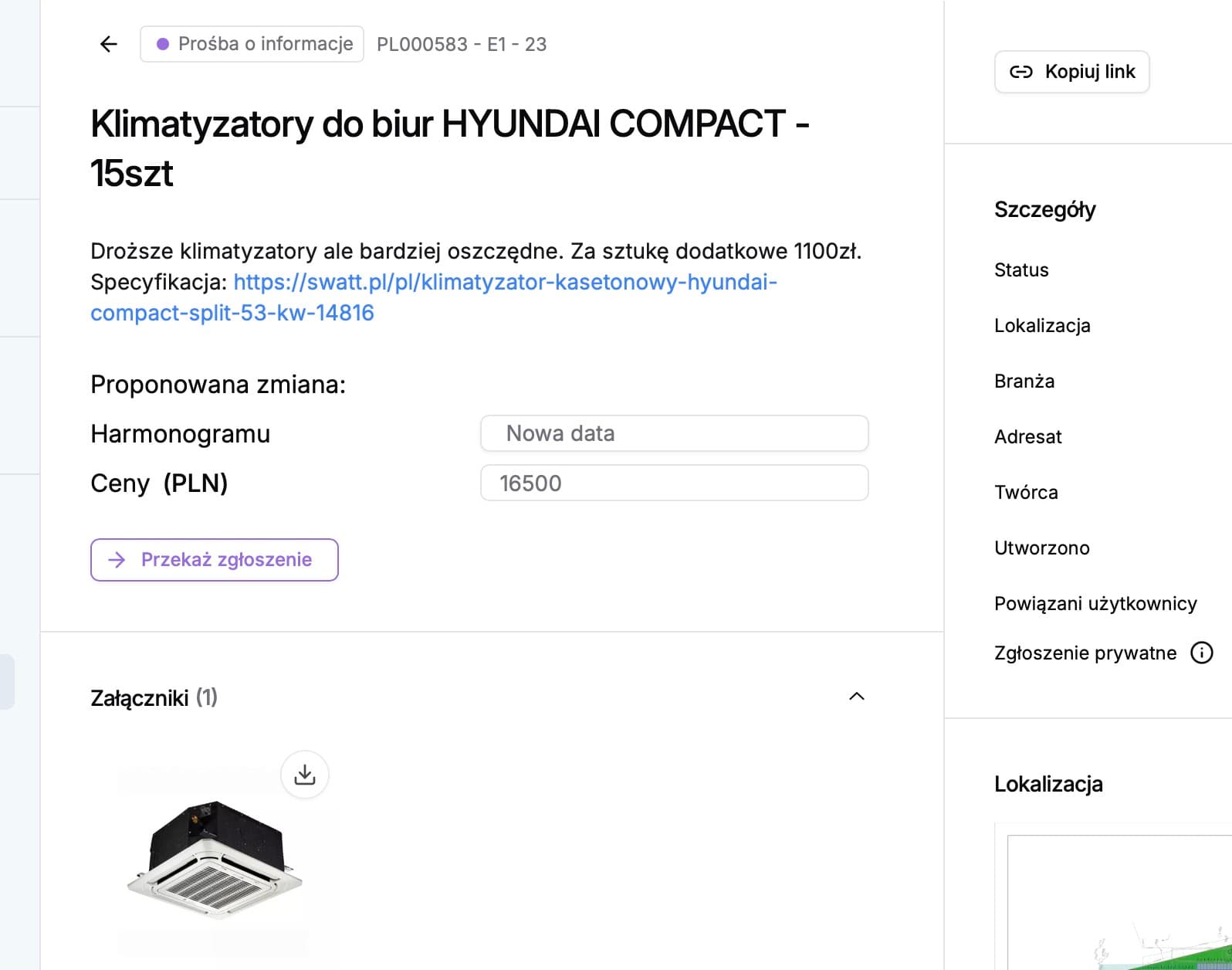
Task: Open the swatt.pl specification hyperlink
Action: (433, 297)
